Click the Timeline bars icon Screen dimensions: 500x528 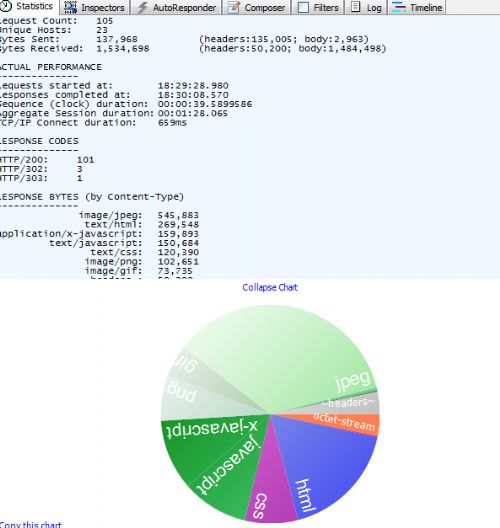[399, 7]
